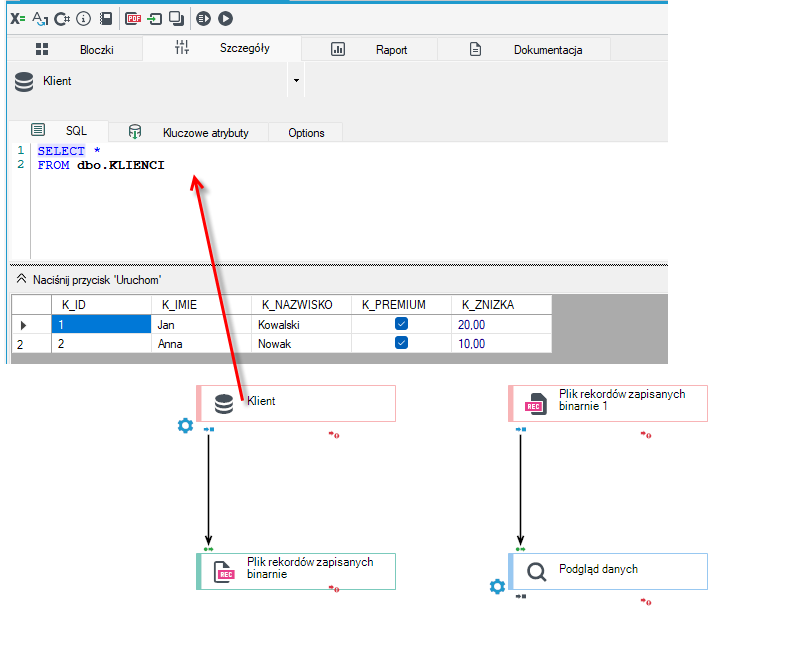This screenshot has height=660, width=799.
Task: Open the C# script toolbar icon
Action: (x=62, y=19)
